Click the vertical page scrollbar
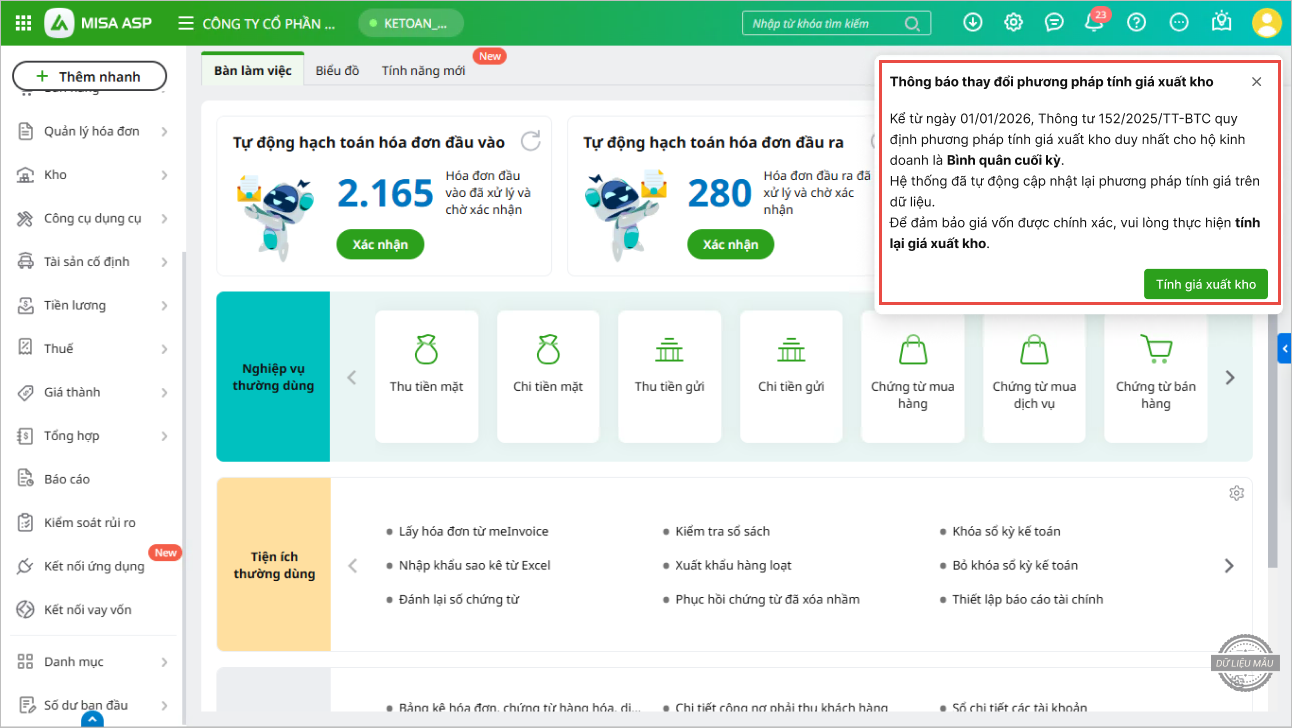This screenshot has height=728, width=1292. click(x=1272, y=450)
